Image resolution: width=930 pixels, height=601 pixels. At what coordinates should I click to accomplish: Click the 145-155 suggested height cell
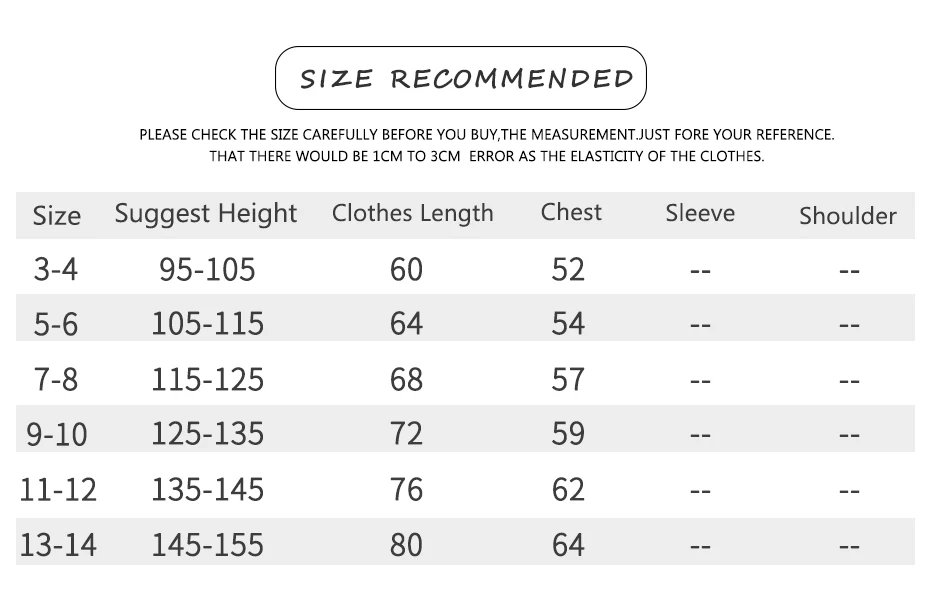point(208,545)
